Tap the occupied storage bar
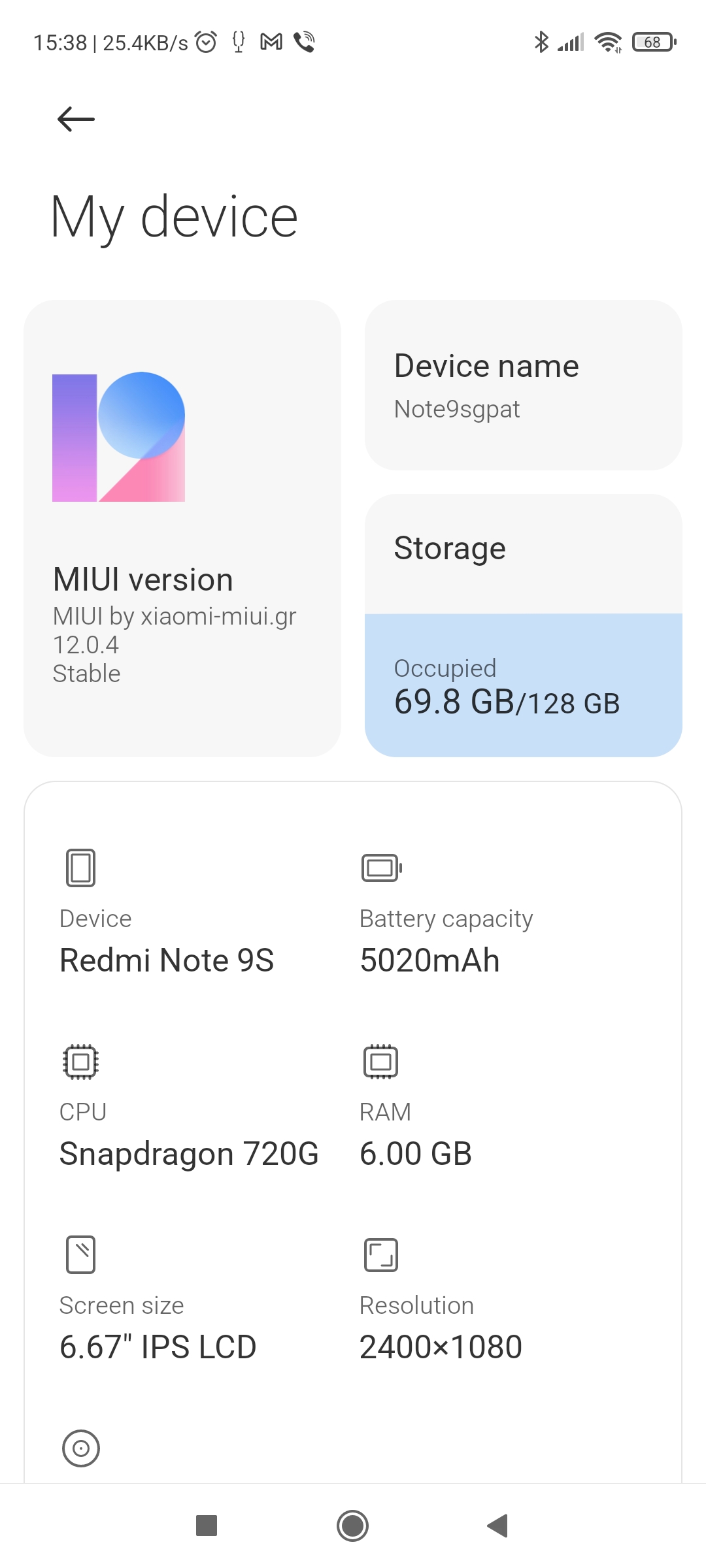Viewport: 706px width, 1568px height. click(523, 685)
